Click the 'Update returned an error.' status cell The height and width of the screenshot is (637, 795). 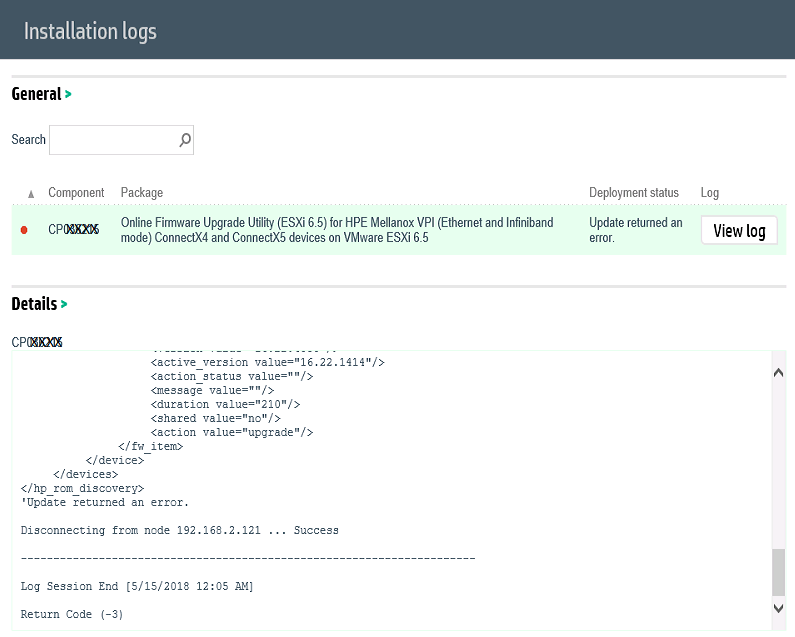pos(636,230)
